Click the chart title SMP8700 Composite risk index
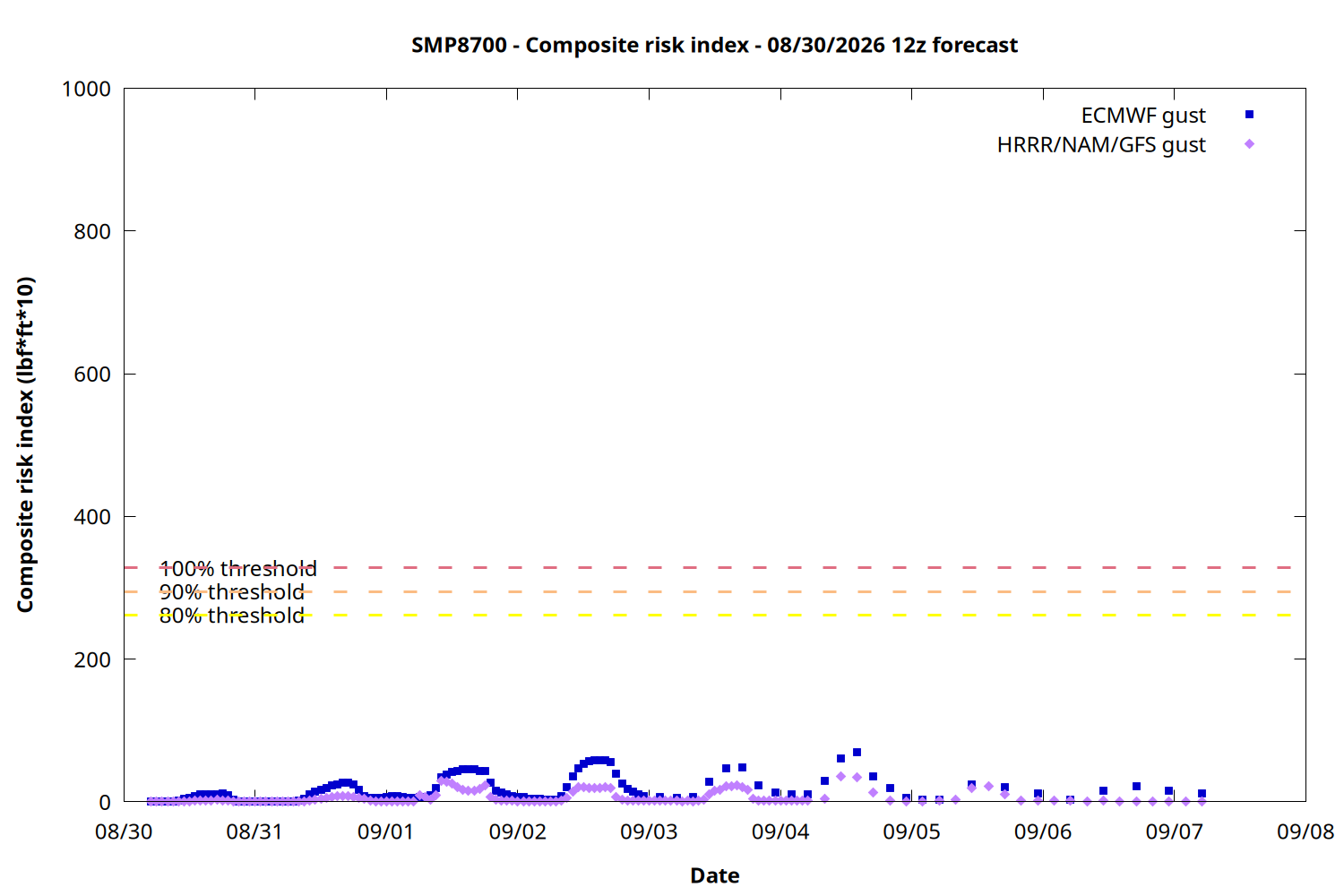The width and height of the screenshot is (1344, 896). point(714,45)
